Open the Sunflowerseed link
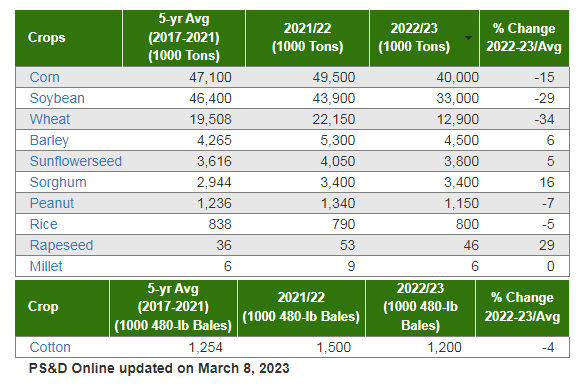580x387 pixels. pos(76,161)
